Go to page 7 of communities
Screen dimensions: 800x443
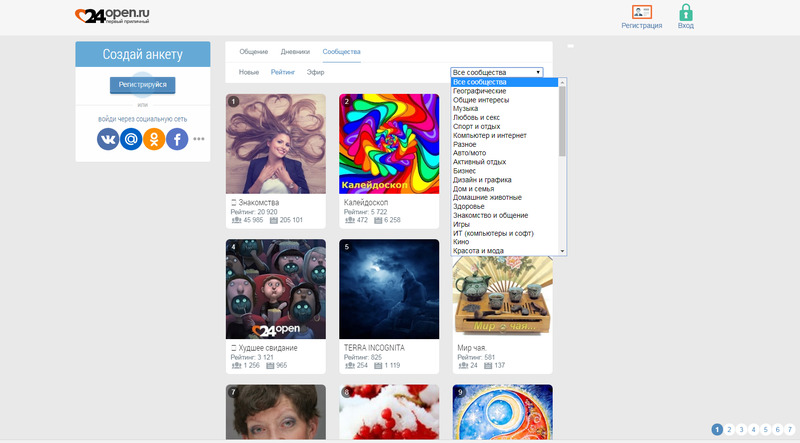pos(790,430)
